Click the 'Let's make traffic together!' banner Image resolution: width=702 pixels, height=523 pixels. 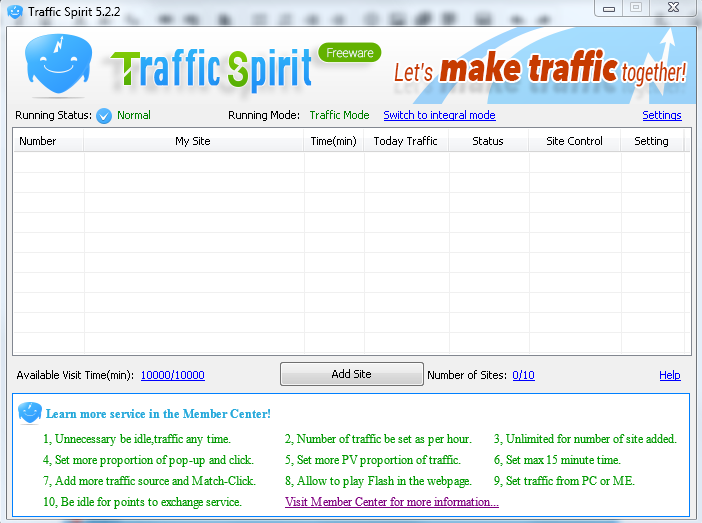tap(540, 68)
